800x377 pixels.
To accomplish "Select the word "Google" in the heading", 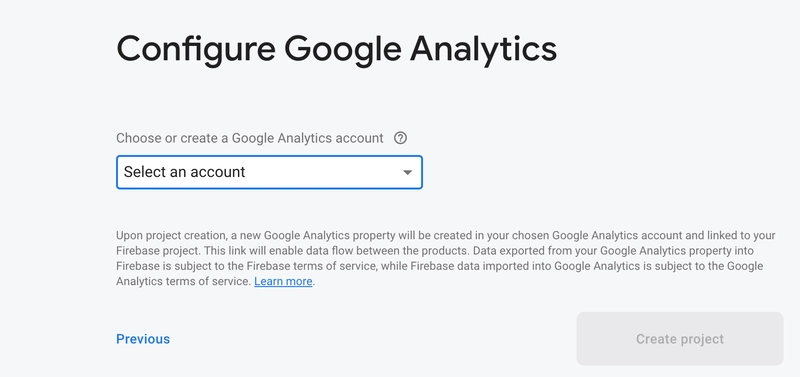I will pos(342,49).
